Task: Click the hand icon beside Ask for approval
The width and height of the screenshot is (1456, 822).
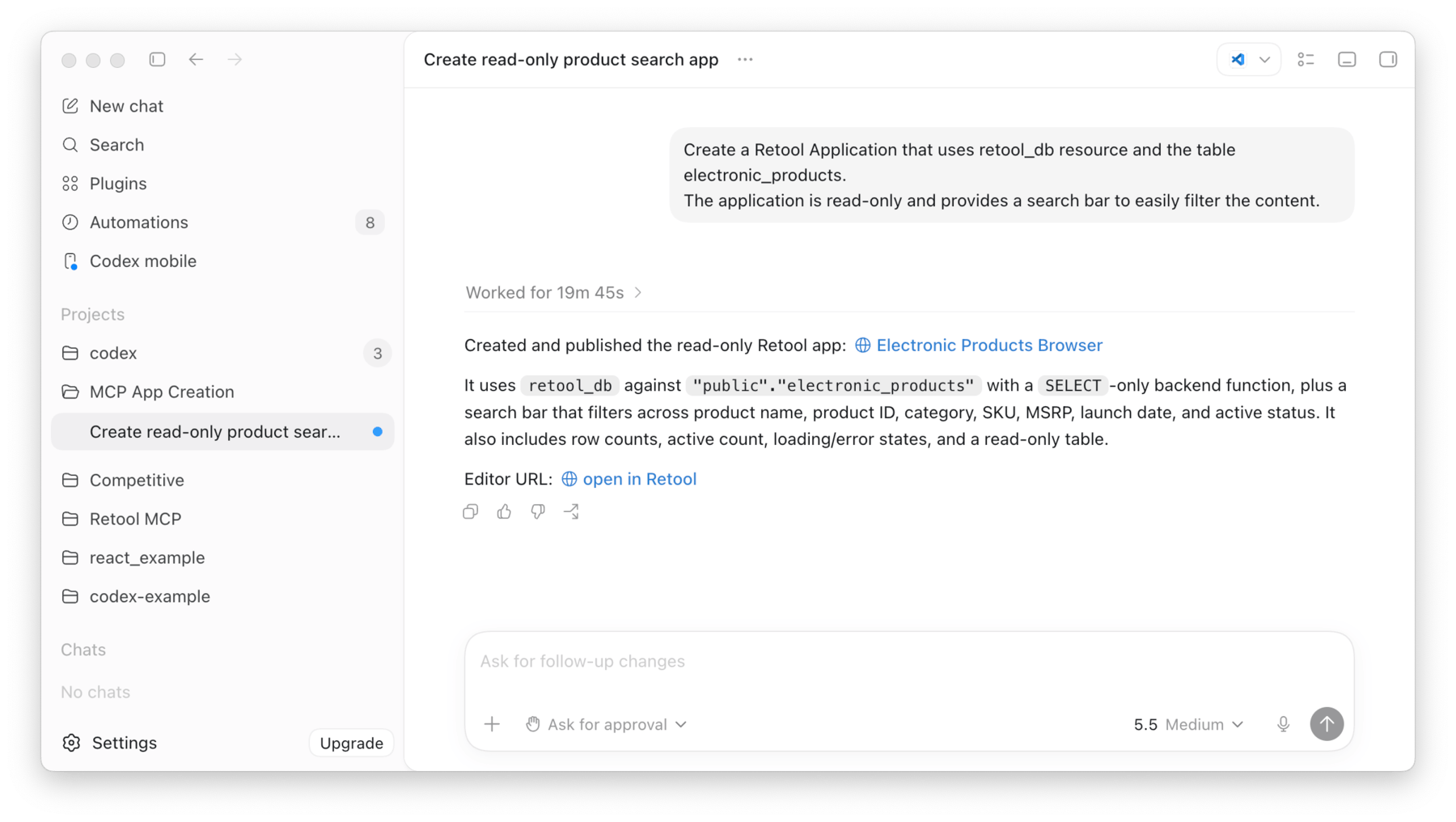Action: pos(532,724)
